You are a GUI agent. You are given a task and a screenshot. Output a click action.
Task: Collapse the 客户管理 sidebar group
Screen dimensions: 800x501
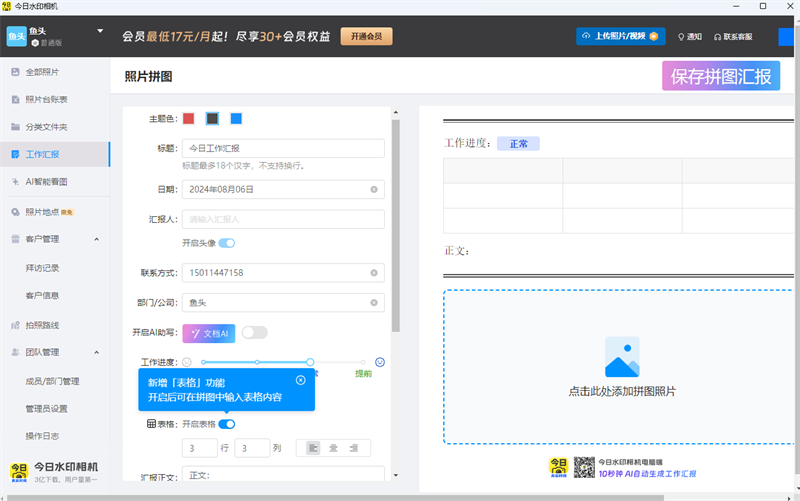point(96,239)
